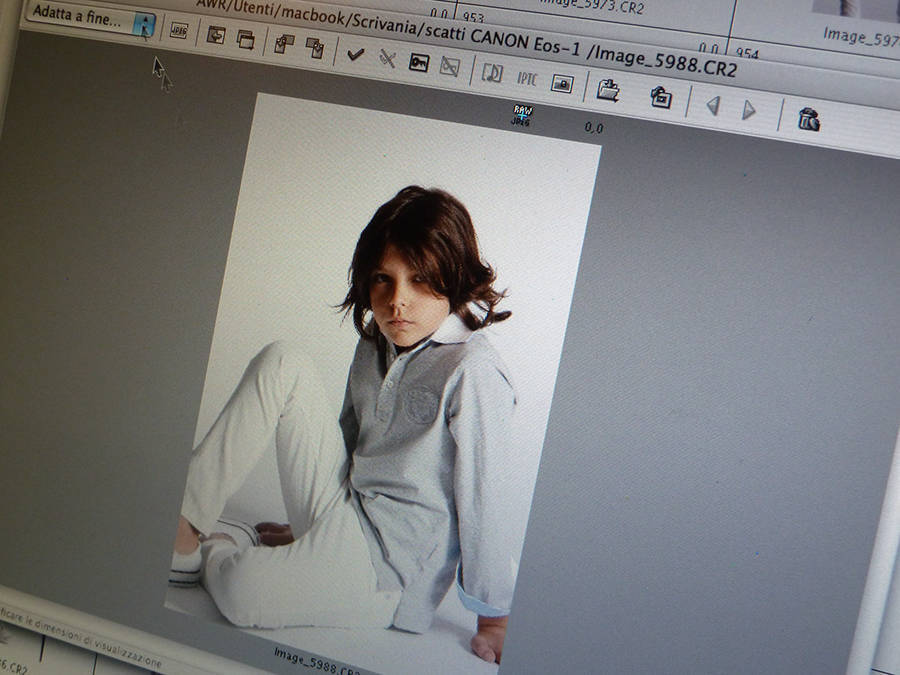Open the IPTC info button

point(527,78)
